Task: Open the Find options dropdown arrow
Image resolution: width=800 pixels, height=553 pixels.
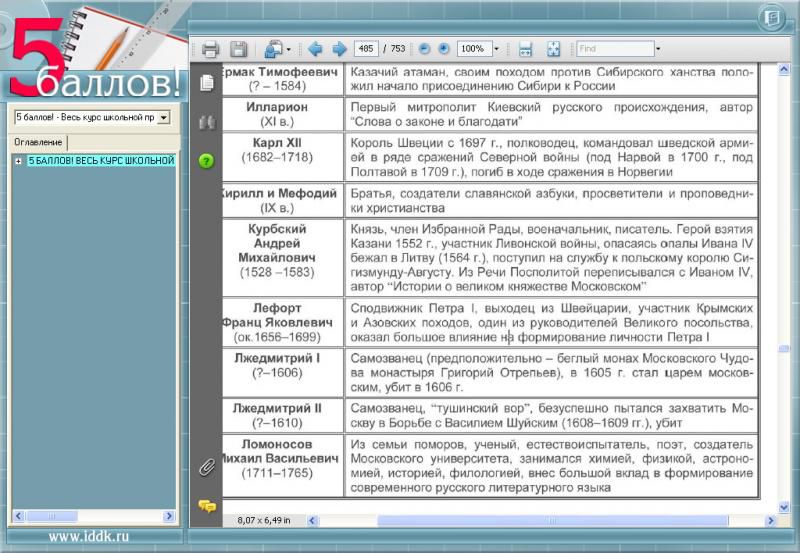Action: pos(657,48)
